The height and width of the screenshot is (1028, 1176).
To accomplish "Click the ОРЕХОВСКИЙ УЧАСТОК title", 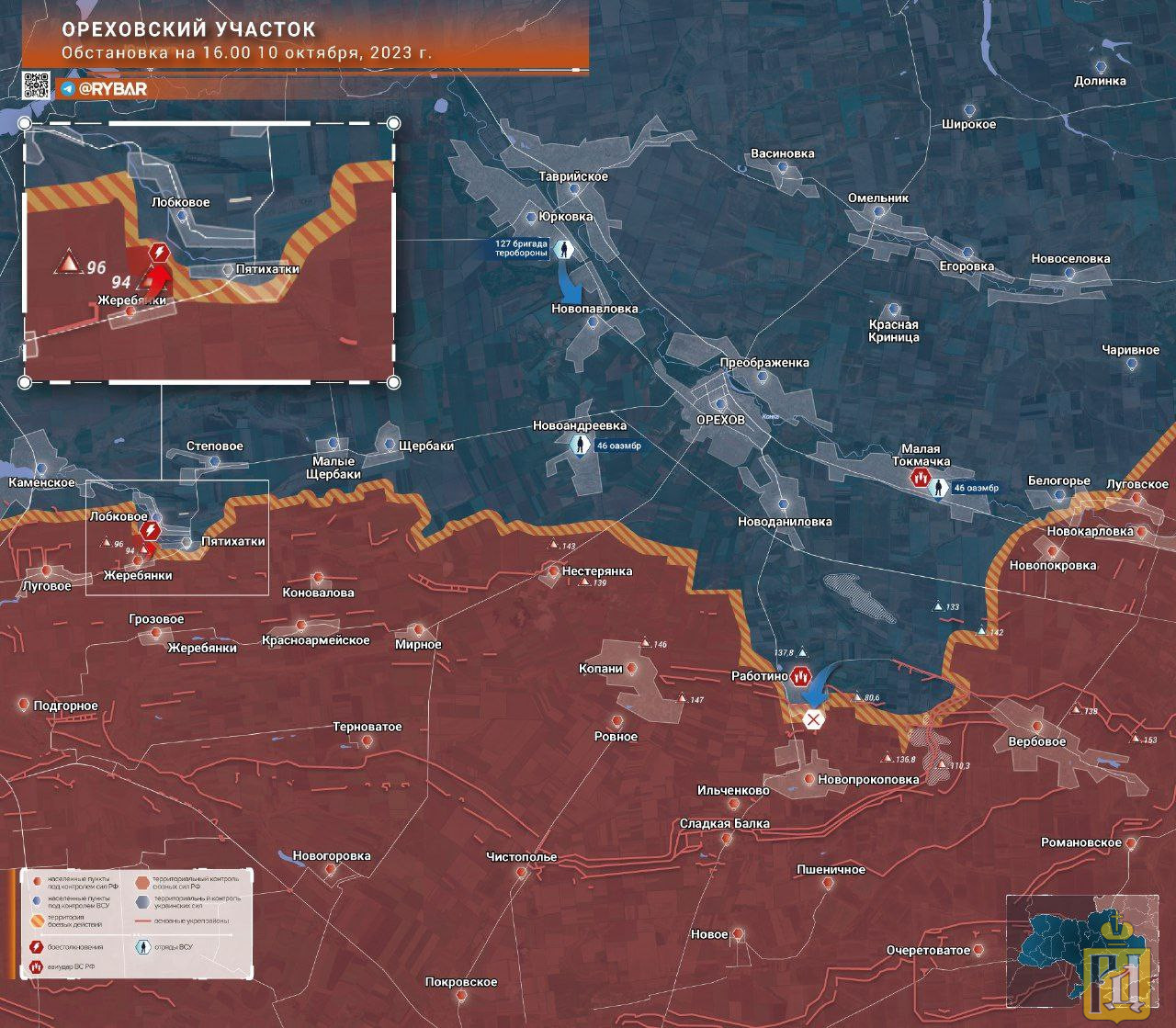I will click(188, 31).
